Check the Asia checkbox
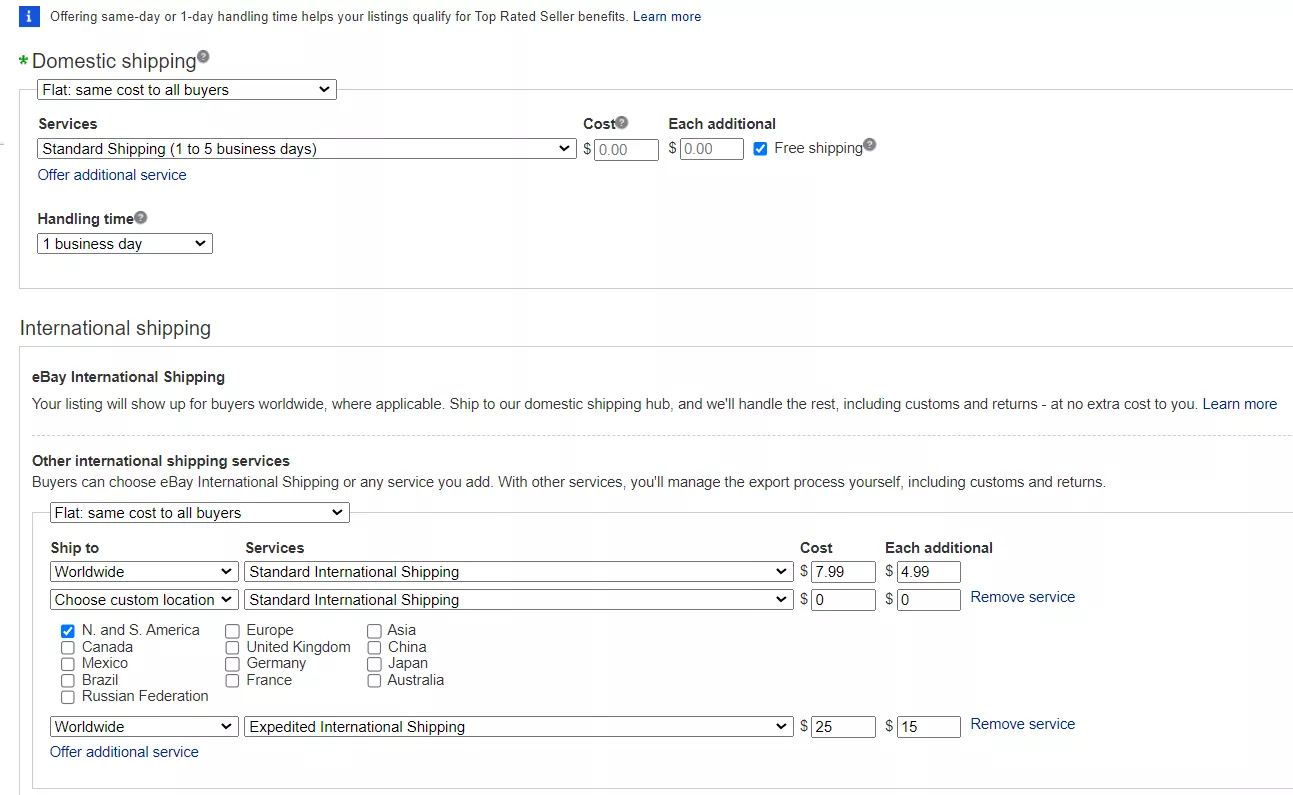The width and height of the screenshot is (1293, 795). (x=374, y=631)
